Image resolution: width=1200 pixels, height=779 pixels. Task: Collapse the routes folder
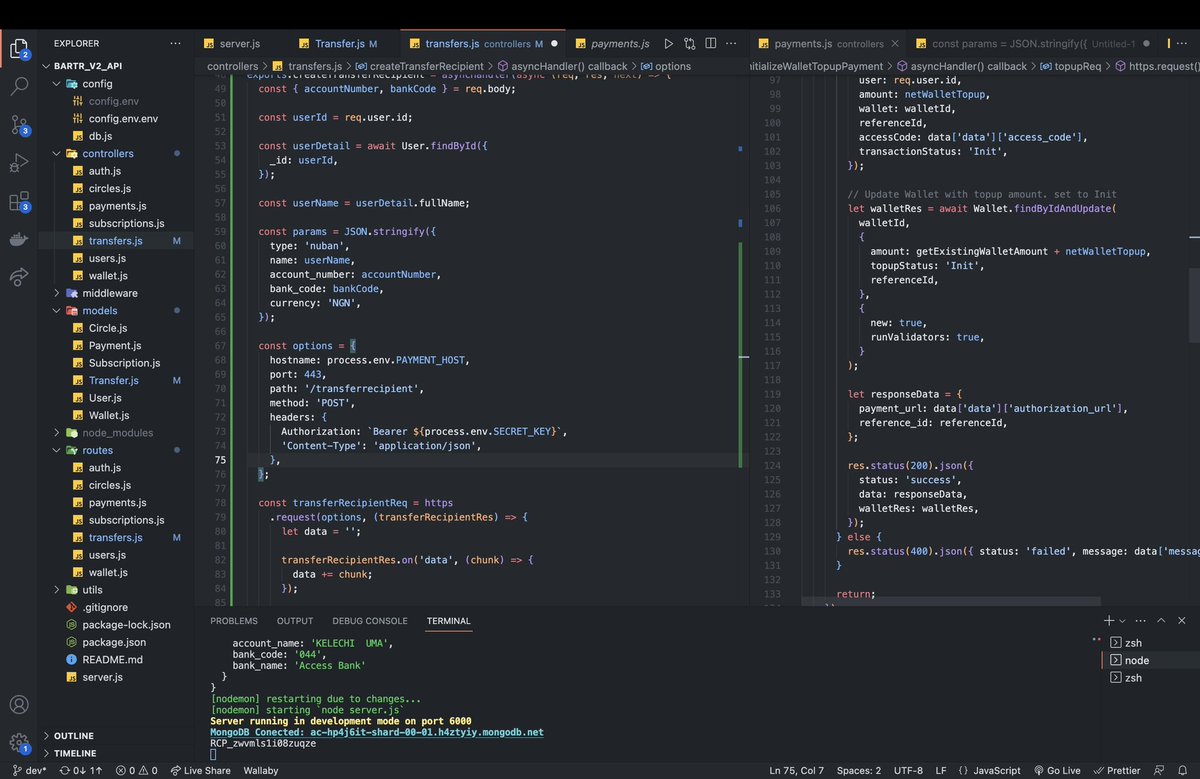click(97, 450)
